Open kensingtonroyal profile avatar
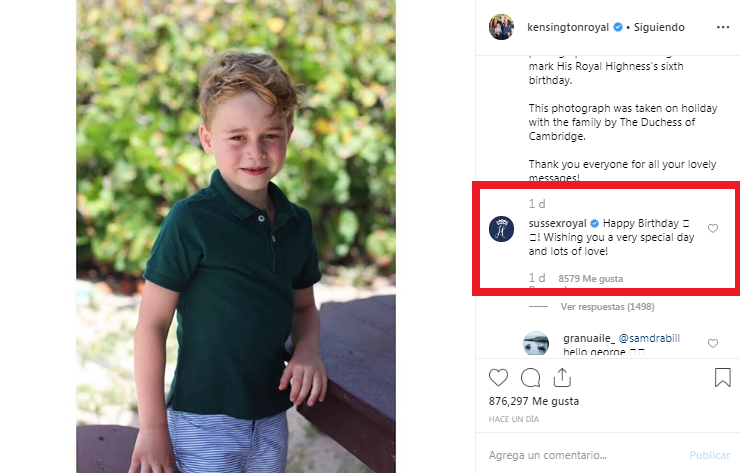This screenshot has width=740, height=473. pyautogui.click(x=501, y=27)
